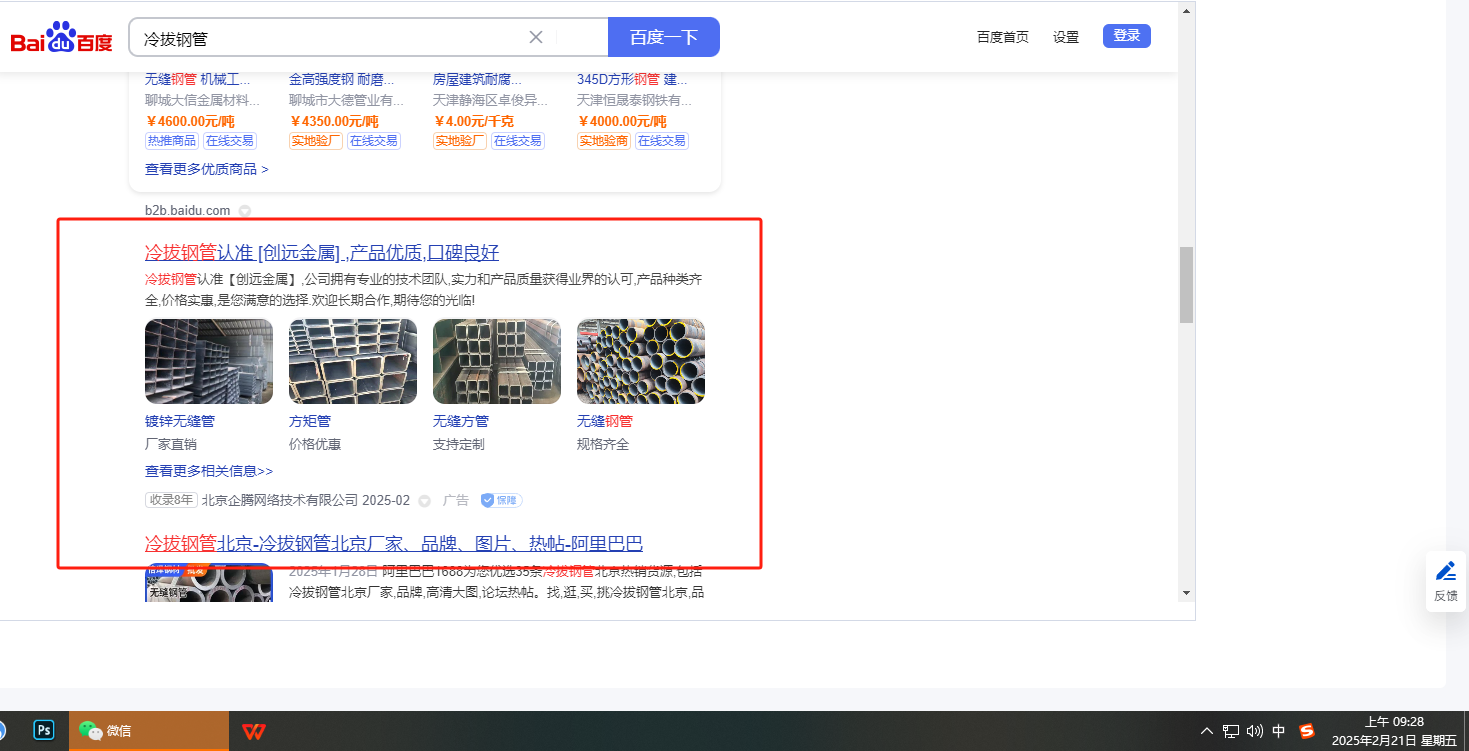Click the supplier 天津静海区卓俊异...
The width and height of the screenshot is (1469, 751).
pos(491,100)
